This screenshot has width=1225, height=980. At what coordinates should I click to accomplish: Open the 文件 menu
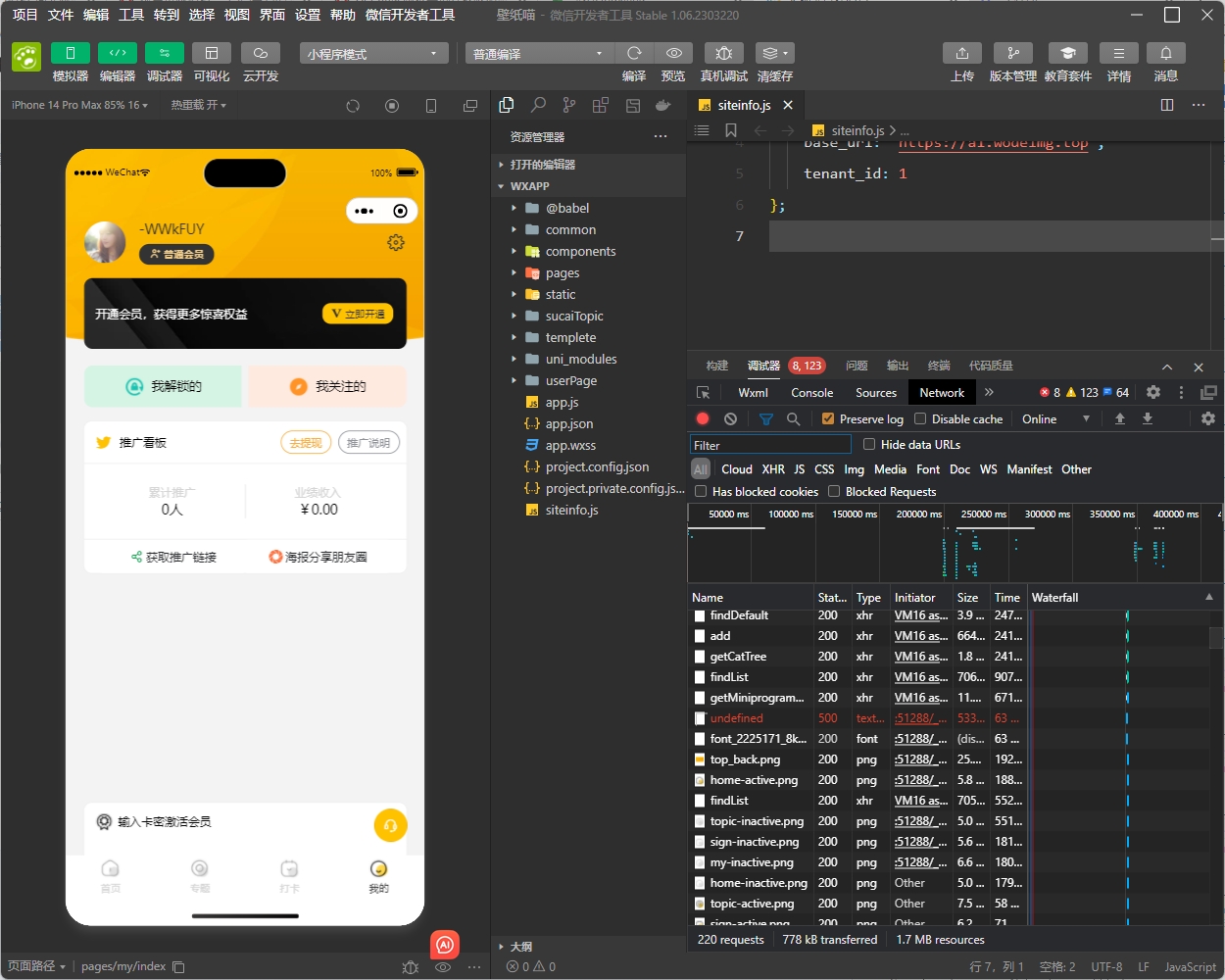pos(61,15)
